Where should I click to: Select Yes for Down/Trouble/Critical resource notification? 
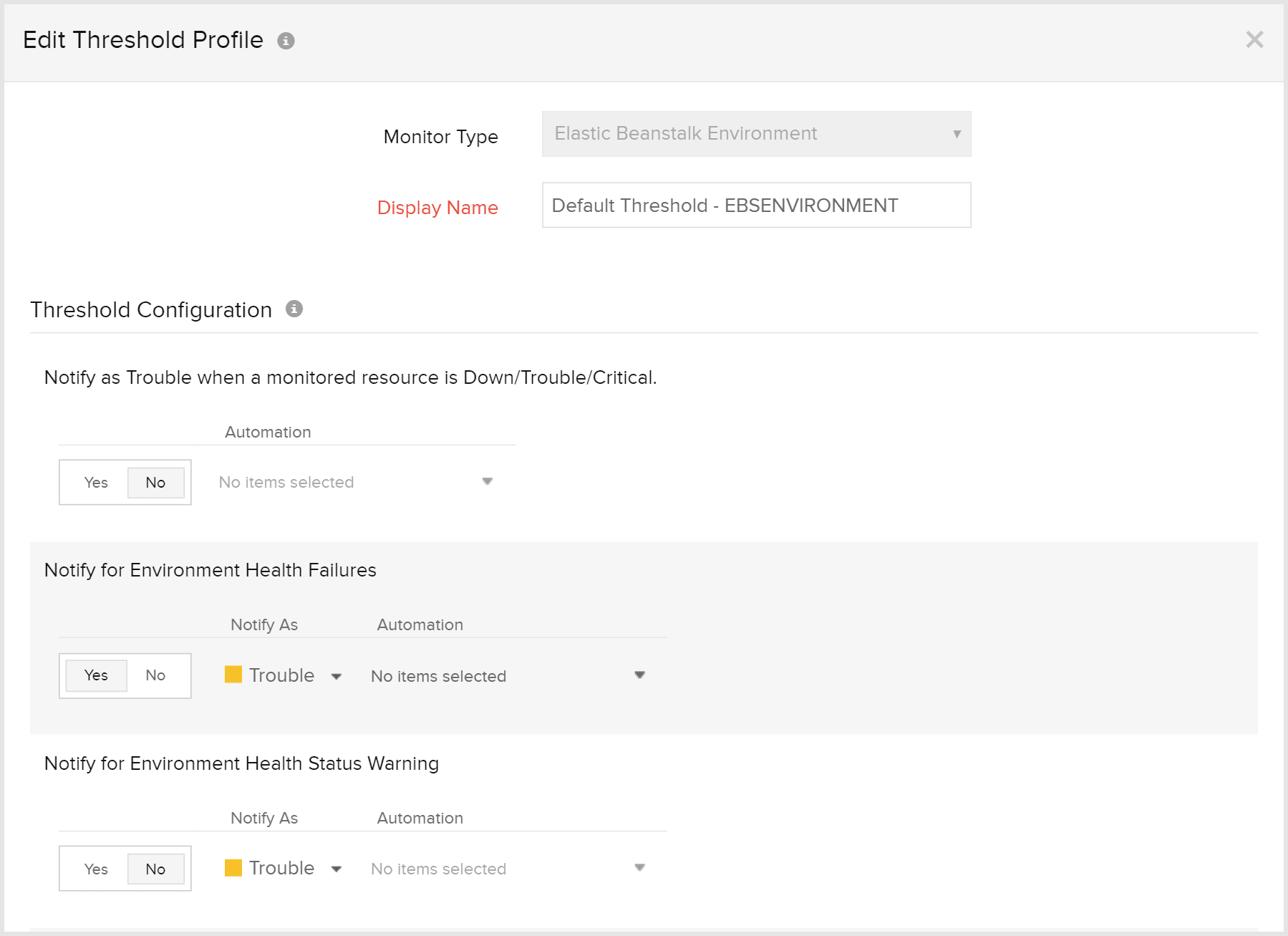click(96, 483)
